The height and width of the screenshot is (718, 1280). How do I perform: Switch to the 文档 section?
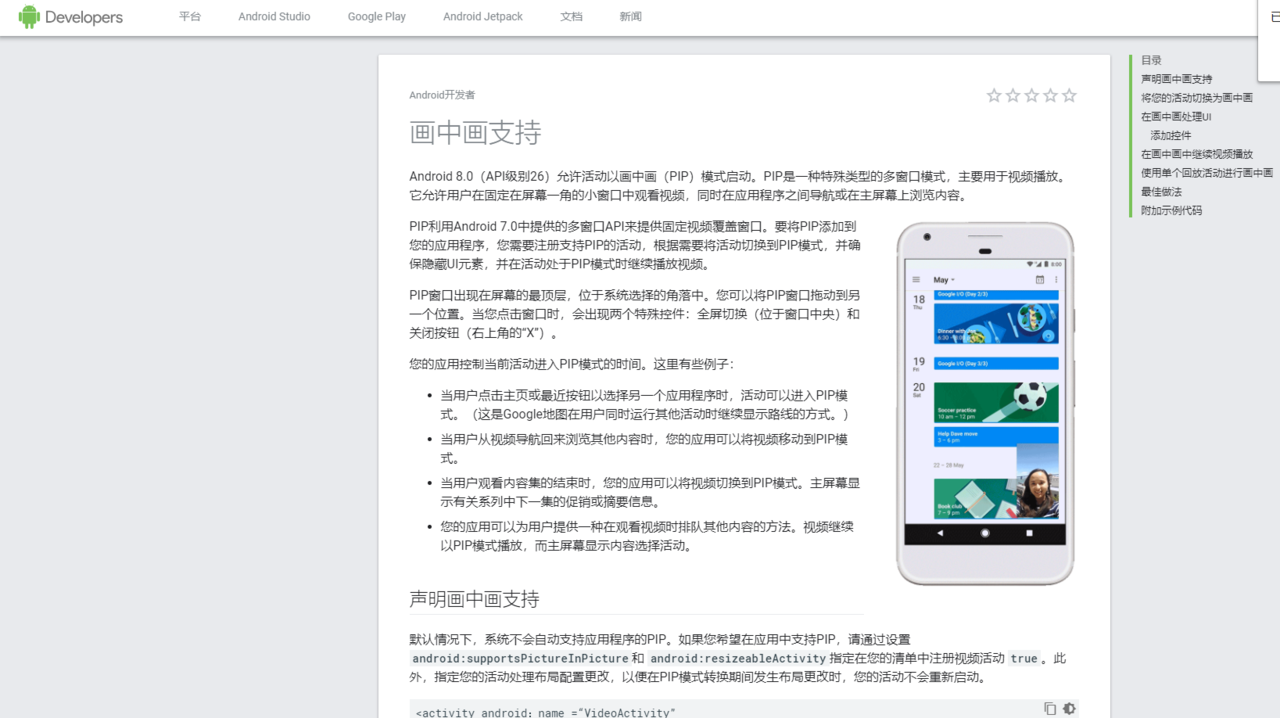[x=571, y=16]
